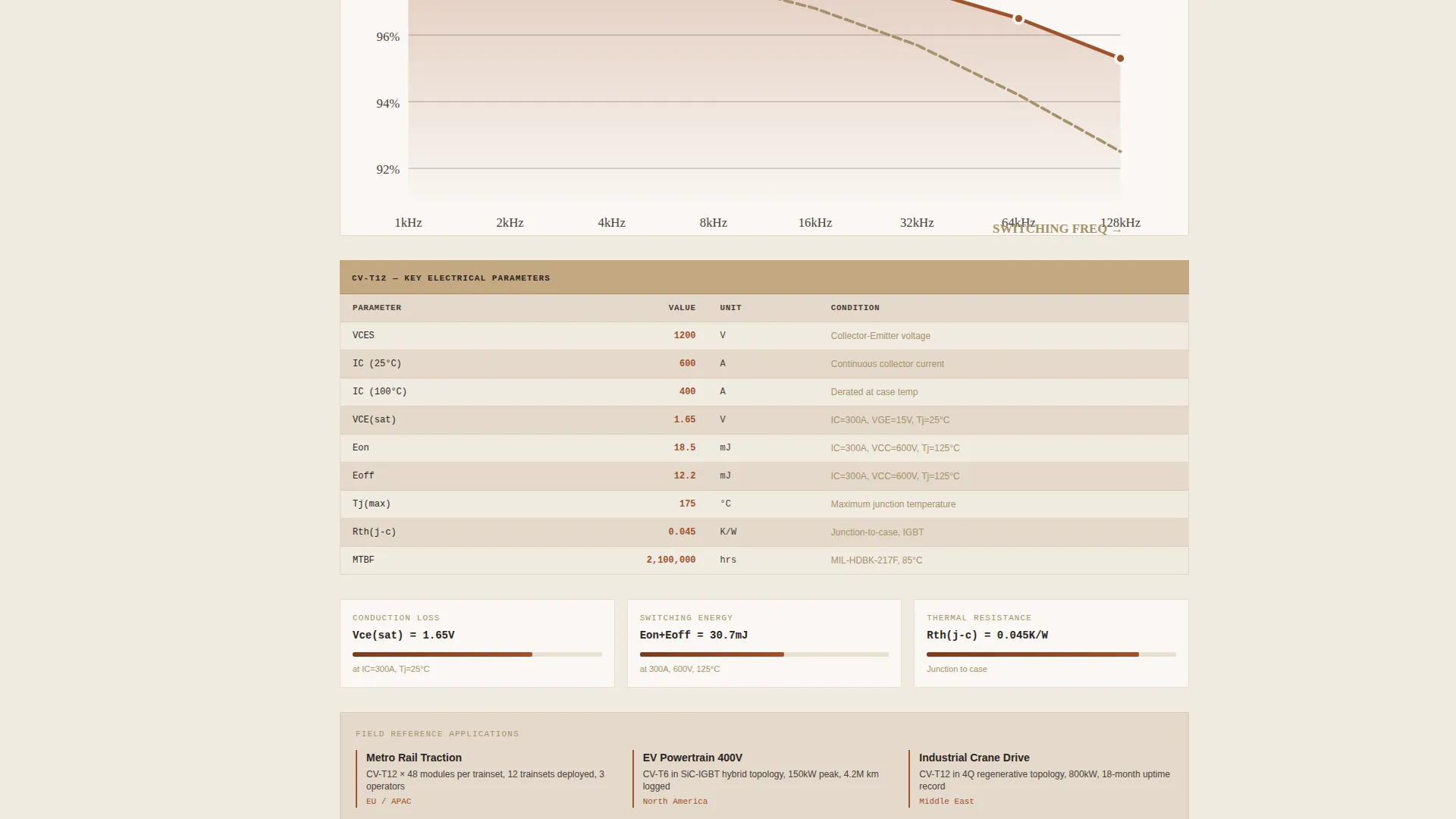The image size is (1456, 819).
Task: Click the 128kHz data point on solid line
Action: pos(1120,58)
